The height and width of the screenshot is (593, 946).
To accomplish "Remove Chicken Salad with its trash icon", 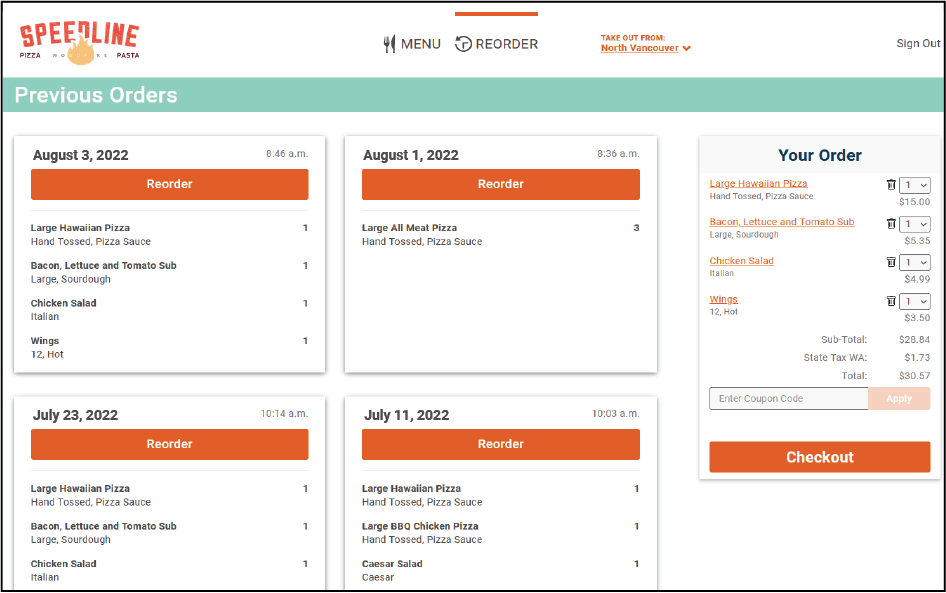I will (891, 262).
